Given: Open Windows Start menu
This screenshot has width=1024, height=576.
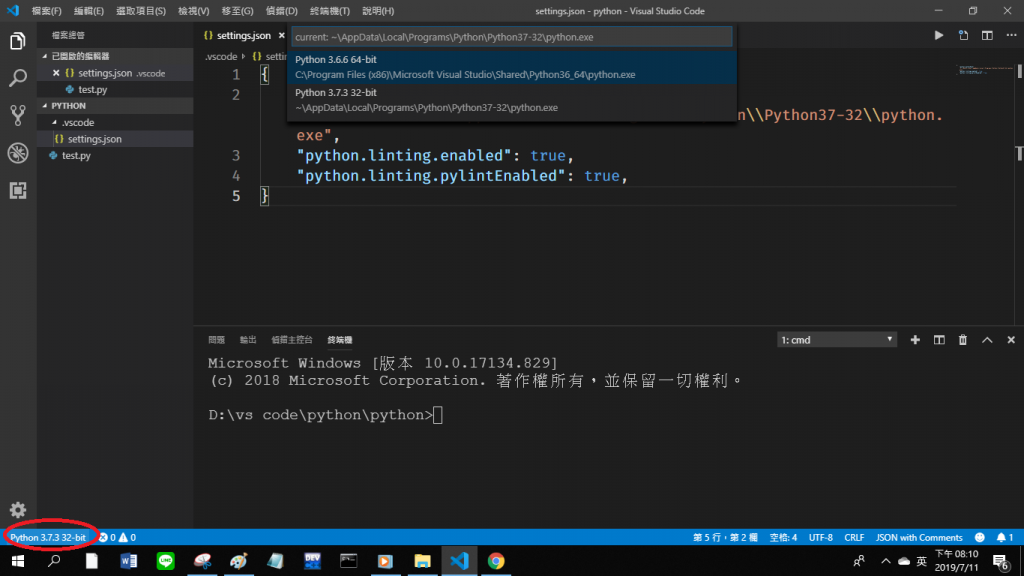Looking at the screenshot, I should 18,561.
